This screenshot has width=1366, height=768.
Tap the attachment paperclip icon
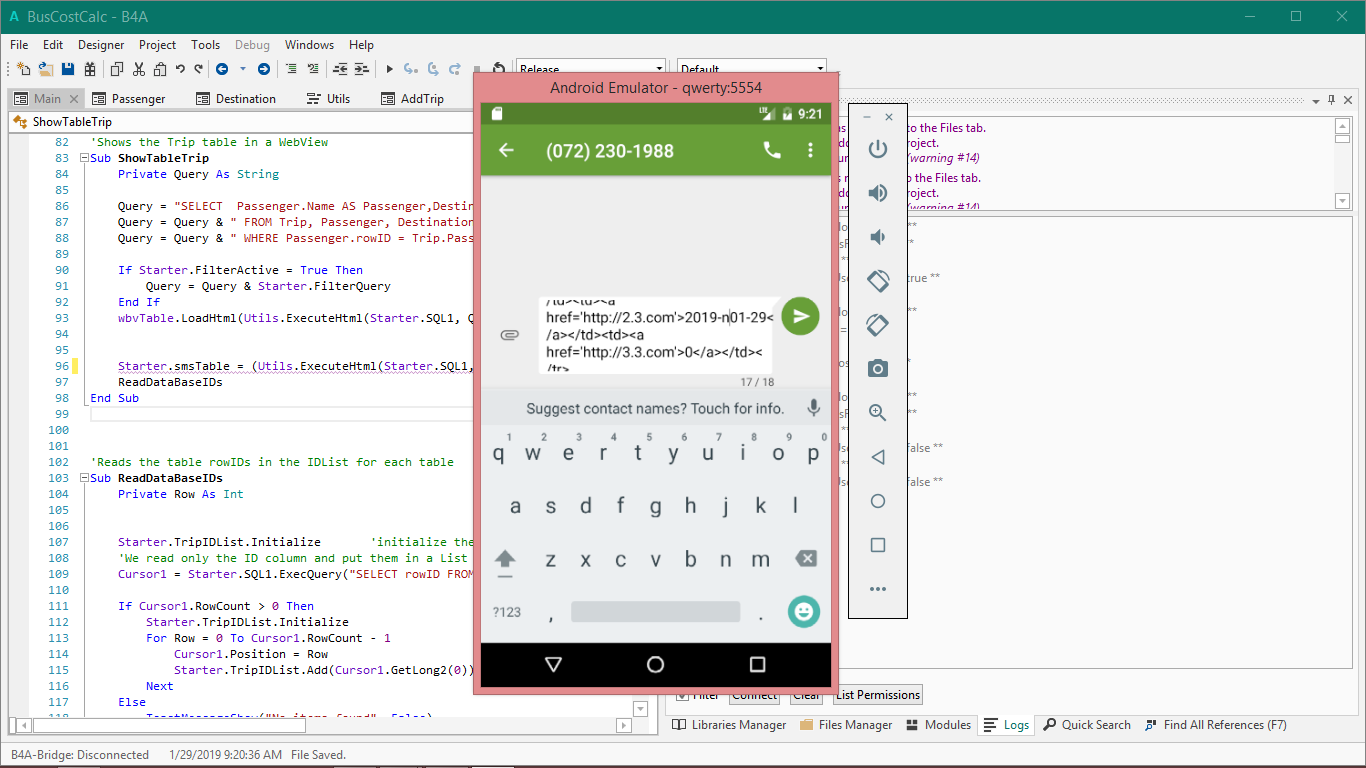(509, 335)
